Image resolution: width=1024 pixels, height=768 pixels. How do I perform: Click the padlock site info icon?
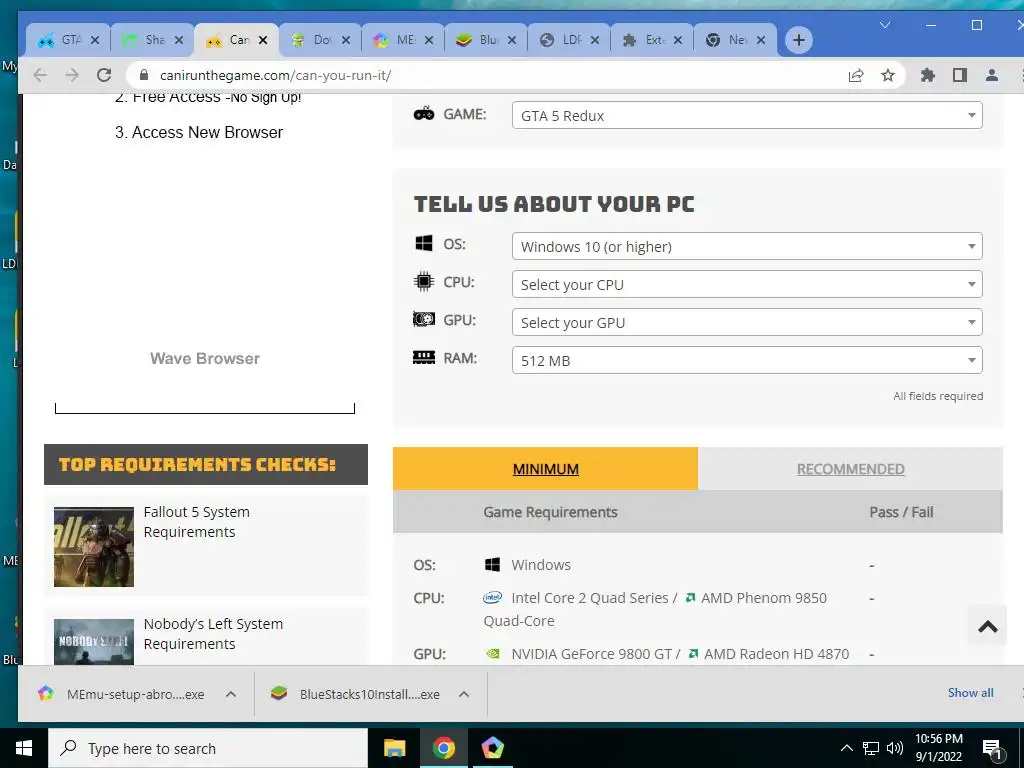pos(144,75)
